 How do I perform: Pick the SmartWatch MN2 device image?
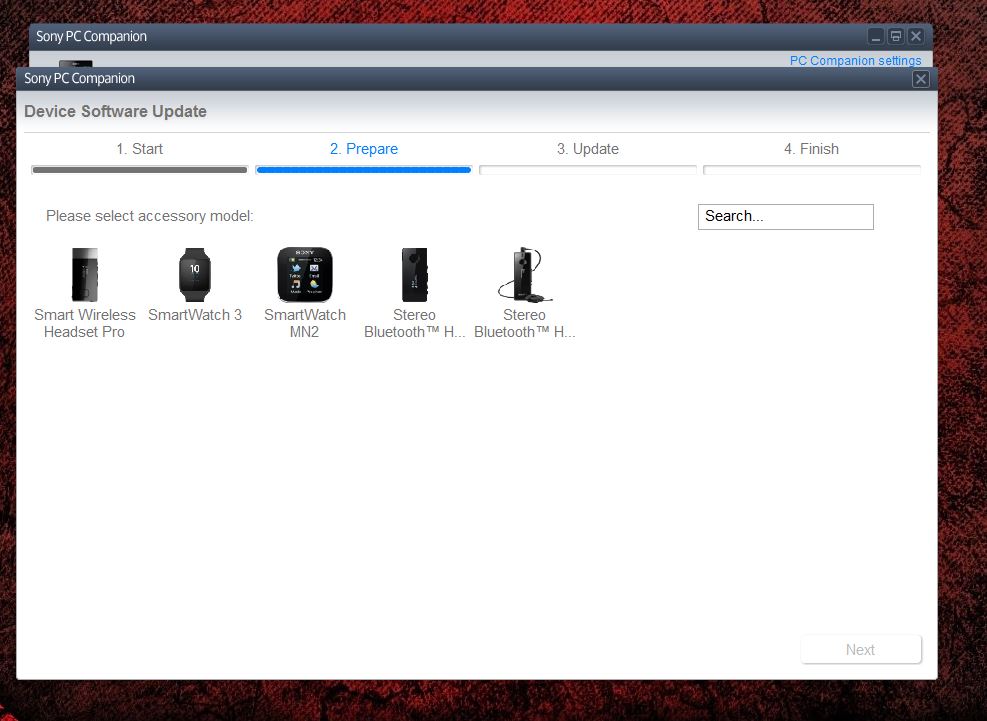coord(304,274)
